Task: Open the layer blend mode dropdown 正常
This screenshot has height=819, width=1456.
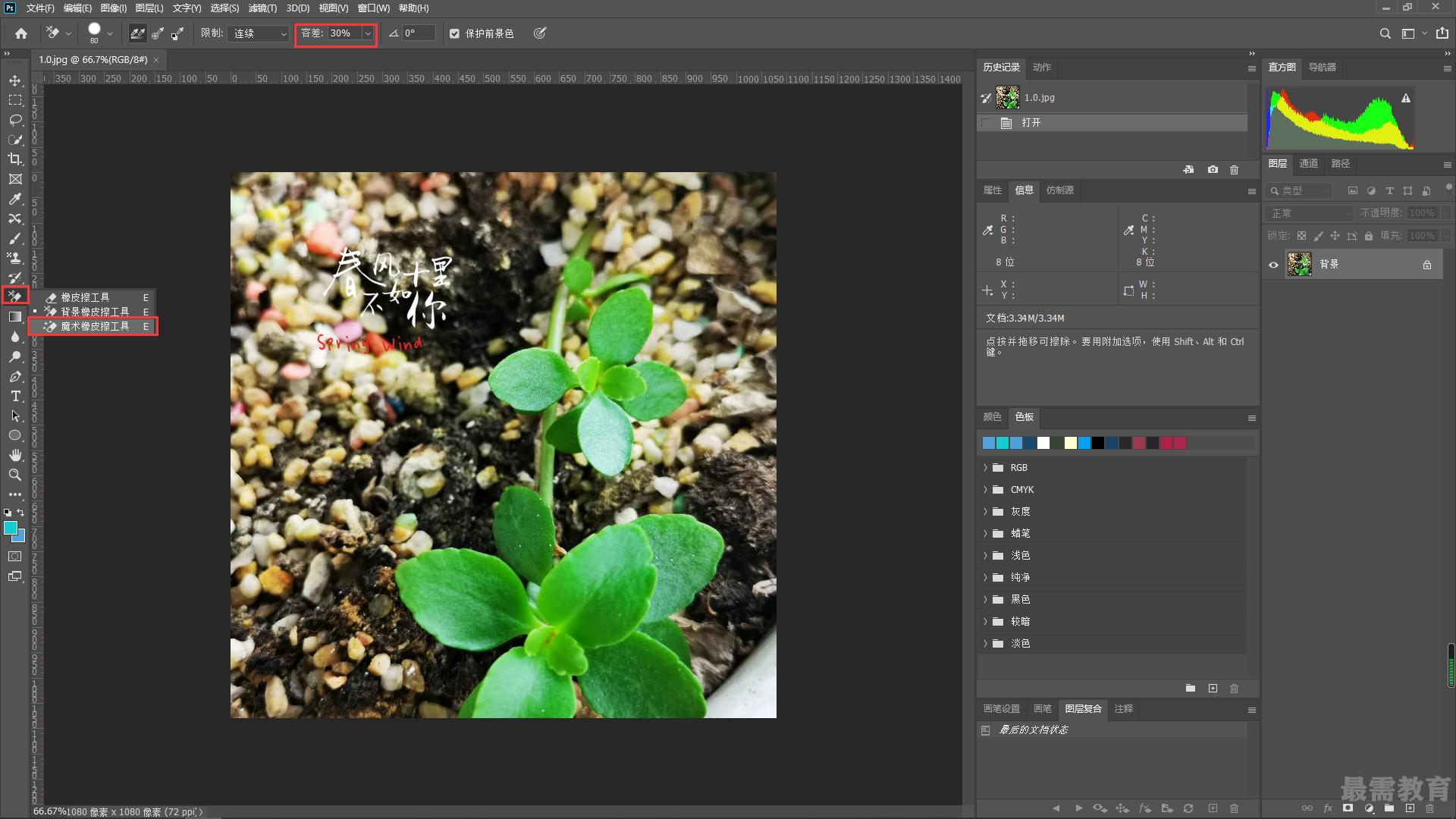Action: (x=1310, y=214)
